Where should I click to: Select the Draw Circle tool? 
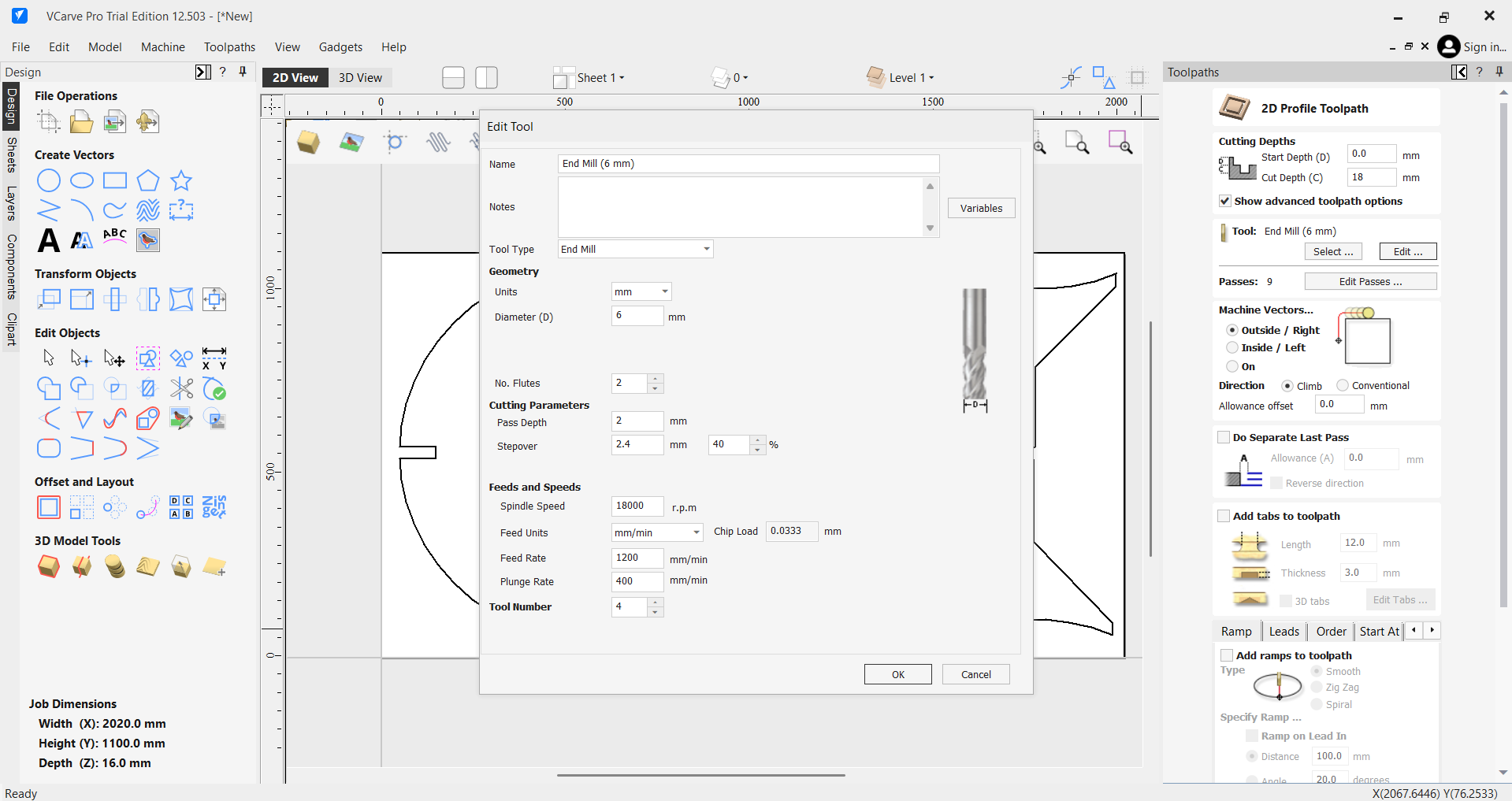click(49, 180)
